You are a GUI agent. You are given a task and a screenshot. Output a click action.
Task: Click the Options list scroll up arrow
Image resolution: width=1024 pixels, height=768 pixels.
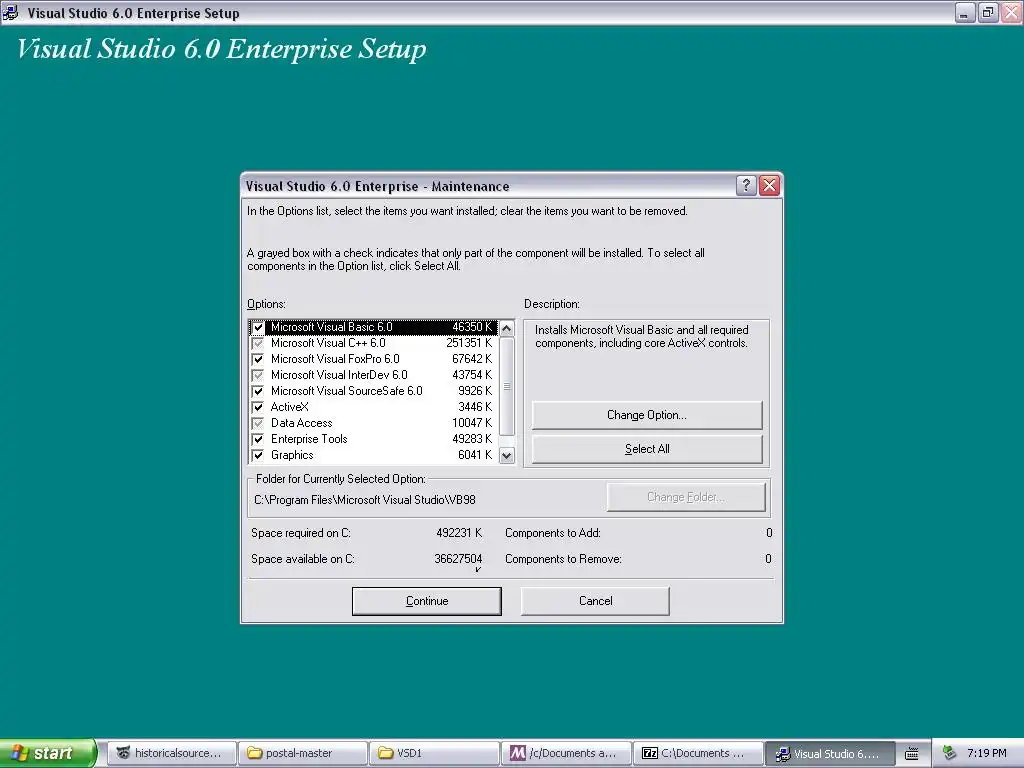point(507,328)
